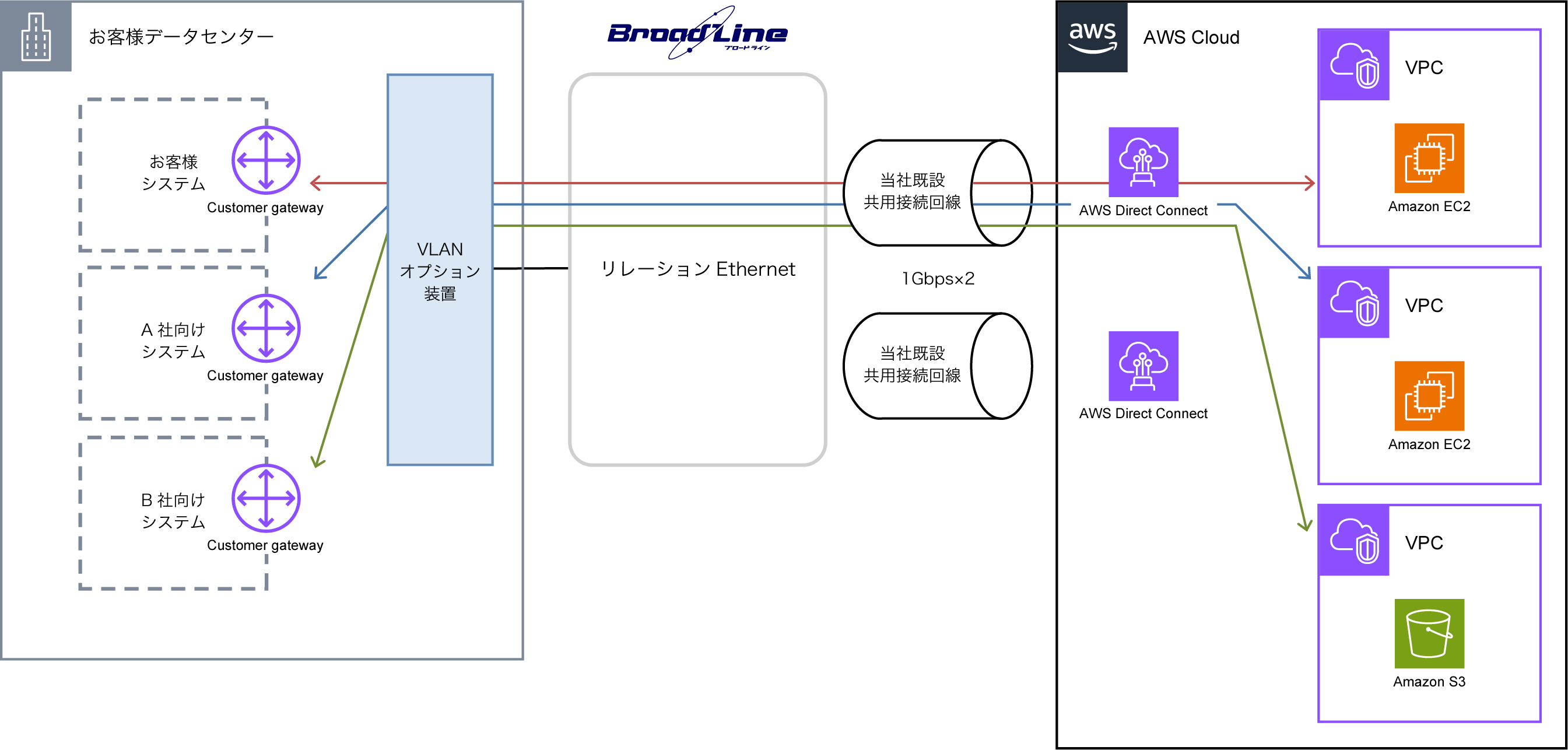The image size is (1568, 750).
Task: Select the B社向けシステム Customer gateway icon
Action: pyautogui.click(x=266, y=498)
